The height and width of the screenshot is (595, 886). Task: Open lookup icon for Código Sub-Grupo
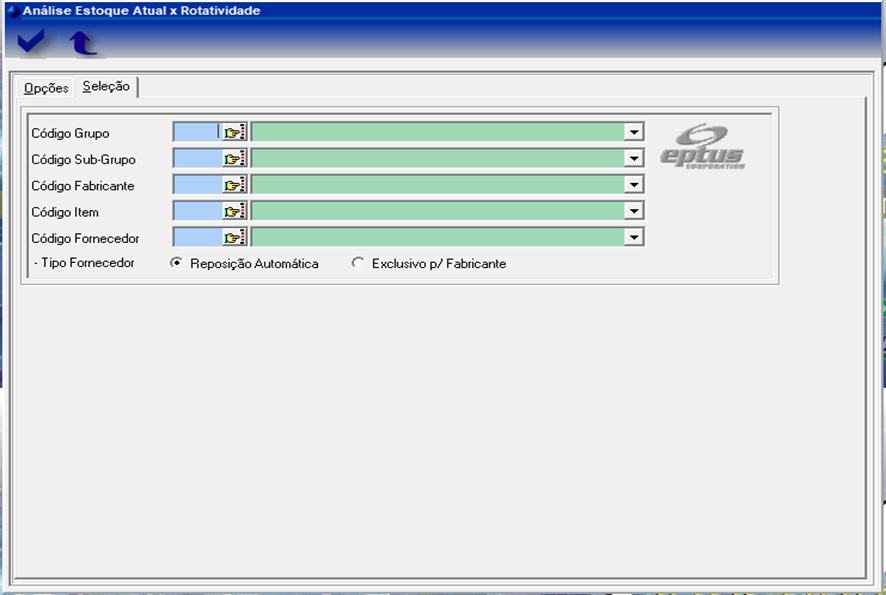coord(234,158)
